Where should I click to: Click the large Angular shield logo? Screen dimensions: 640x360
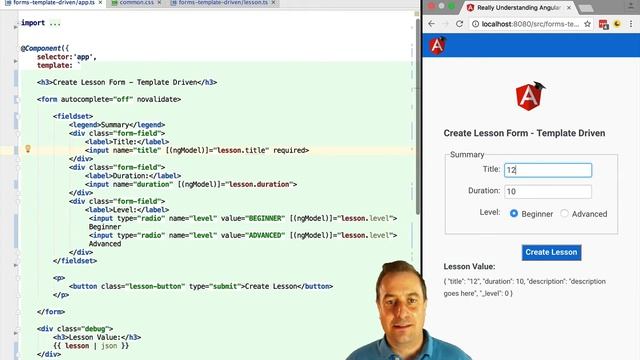(529, 96)
